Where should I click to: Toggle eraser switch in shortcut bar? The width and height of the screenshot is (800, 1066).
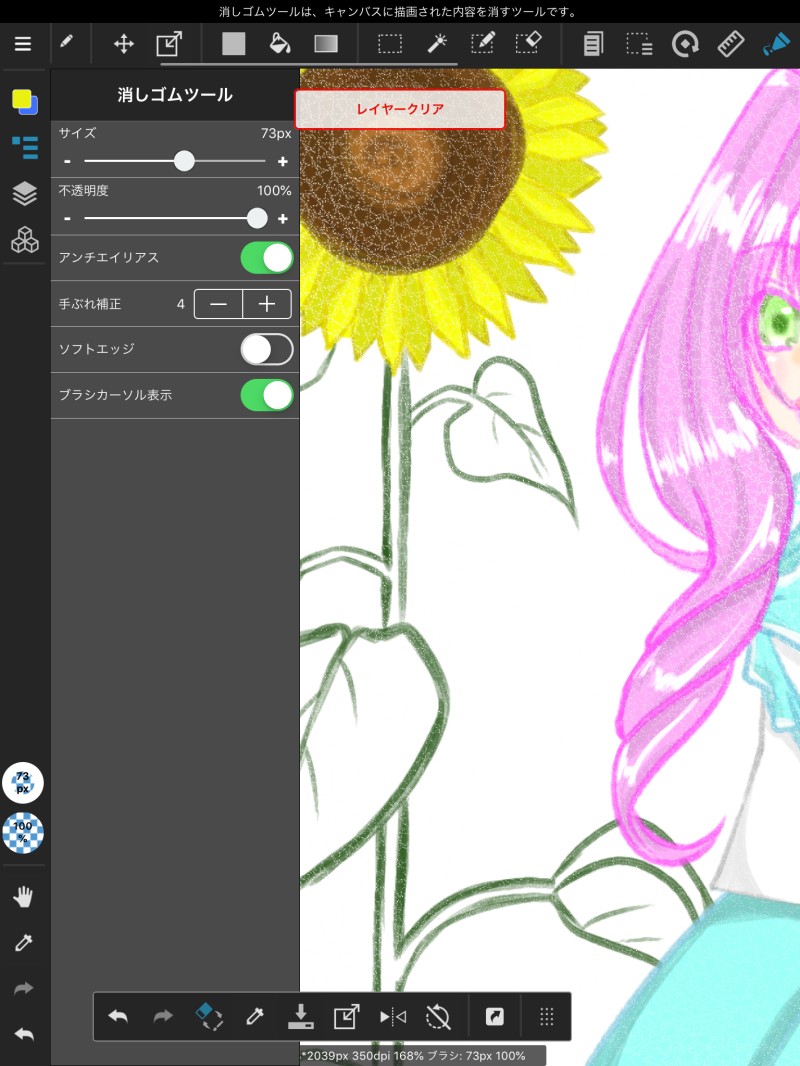(x=209, y=1016)
